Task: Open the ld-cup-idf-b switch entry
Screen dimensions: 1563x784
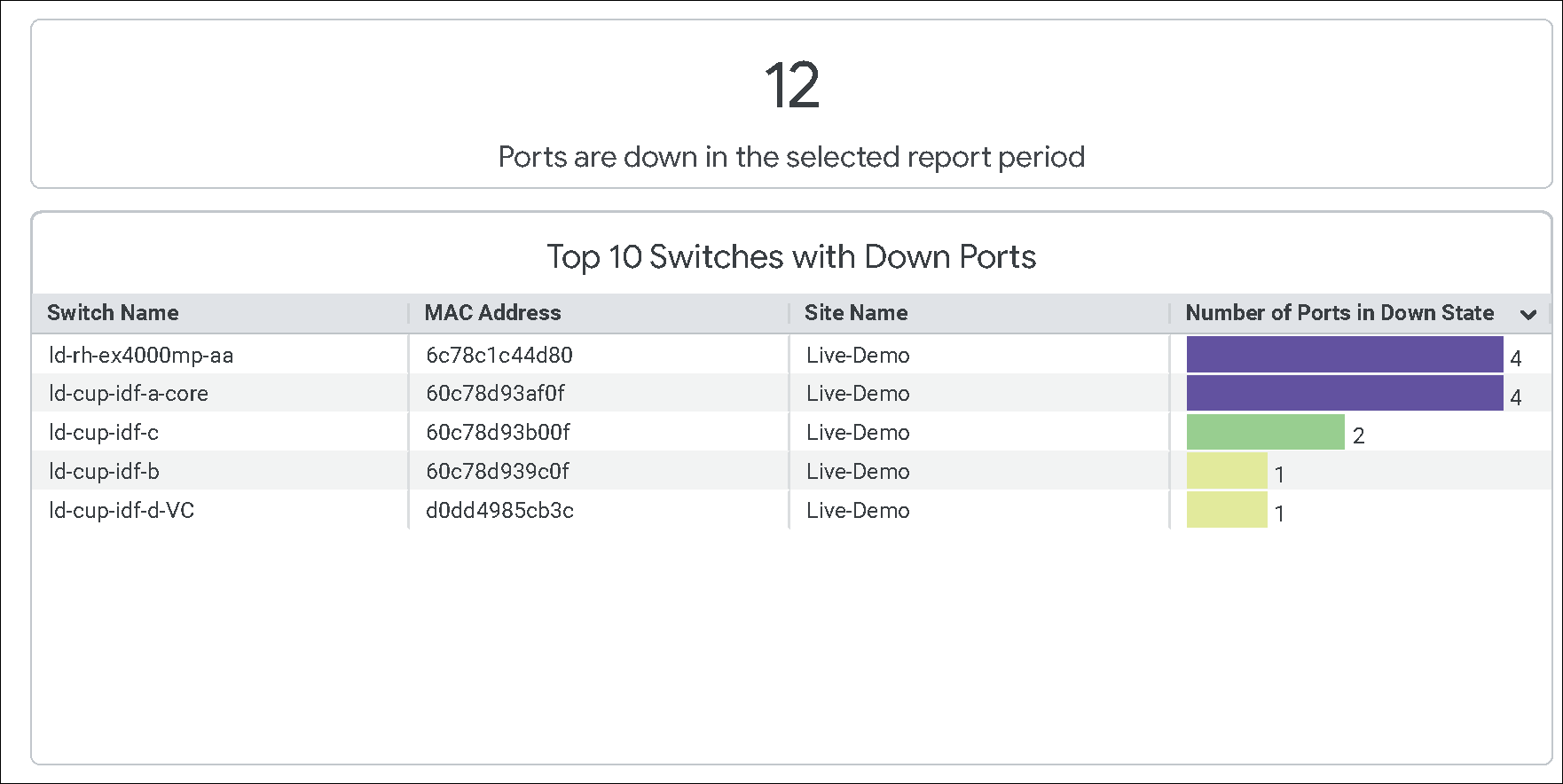Action: (104, 472)
